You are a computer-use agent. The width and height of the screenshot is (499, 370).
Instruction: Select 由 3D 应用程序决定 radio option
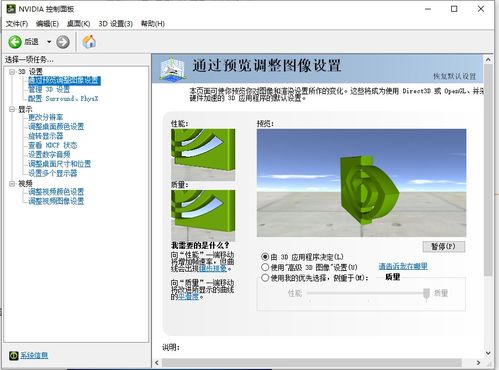pos(265,257)
